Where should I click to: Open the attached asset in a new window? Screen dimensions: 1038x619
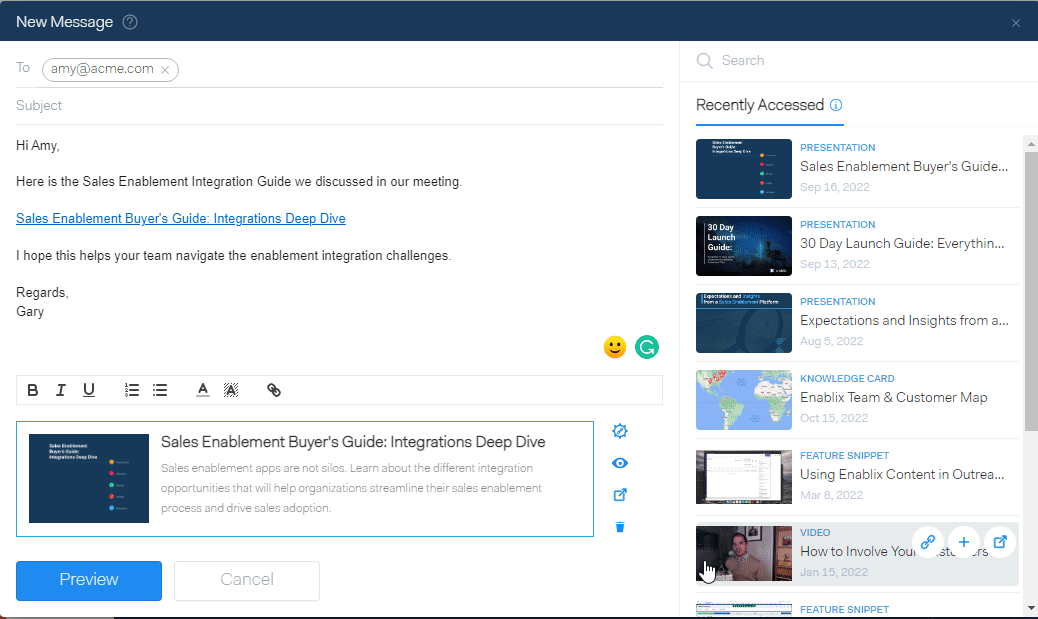620,495
